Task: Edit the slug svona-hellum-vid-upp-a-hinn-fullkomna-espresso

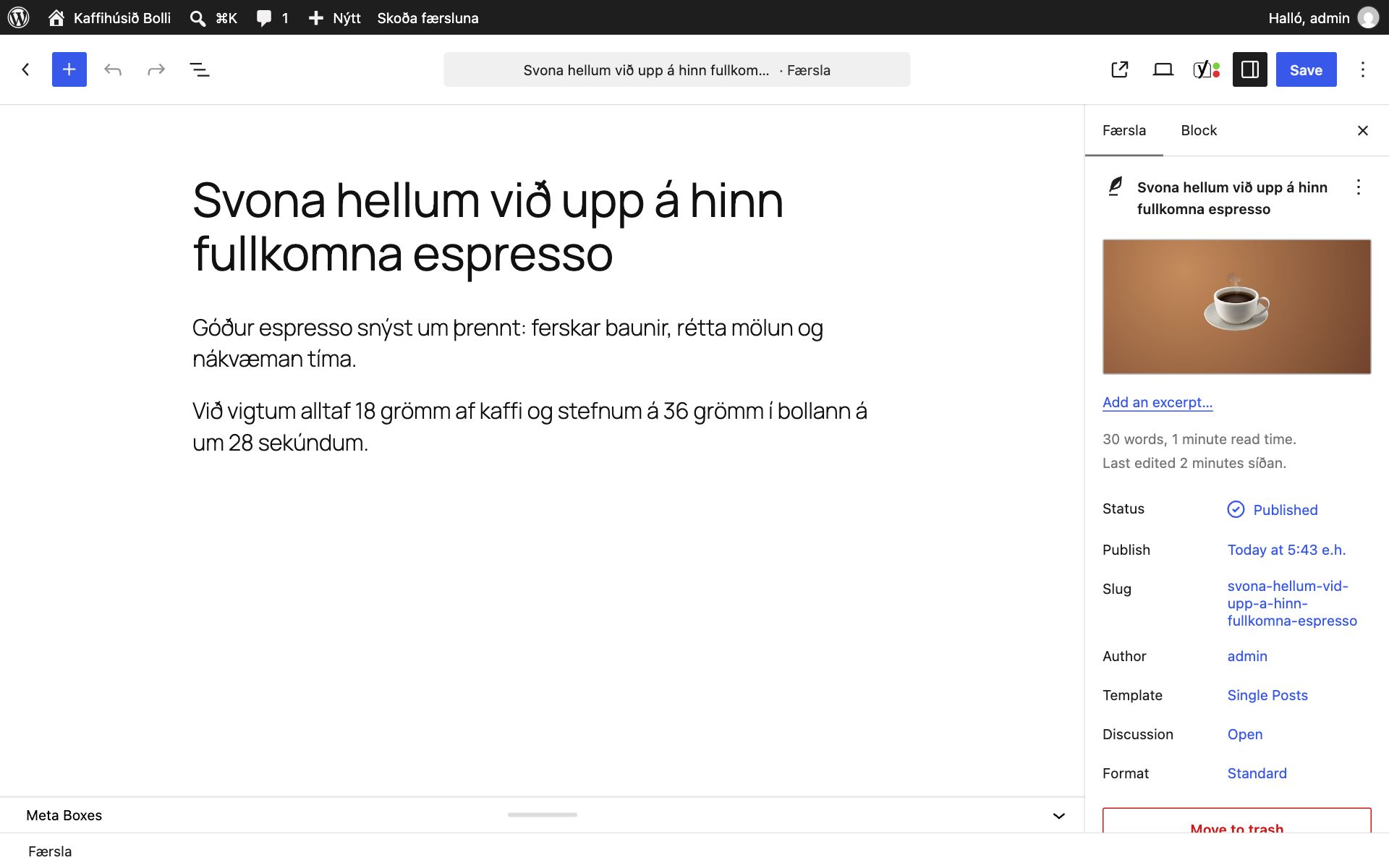Action: [1292, 603]
